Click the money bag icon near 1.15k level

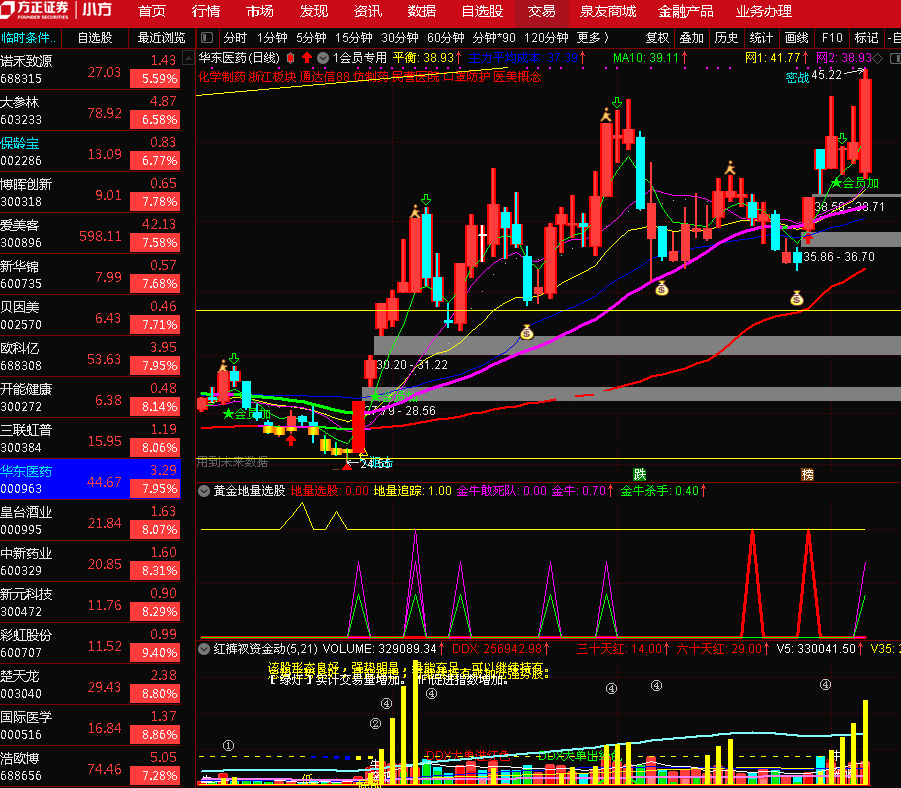pyautogui.click(x=661, y=289)
